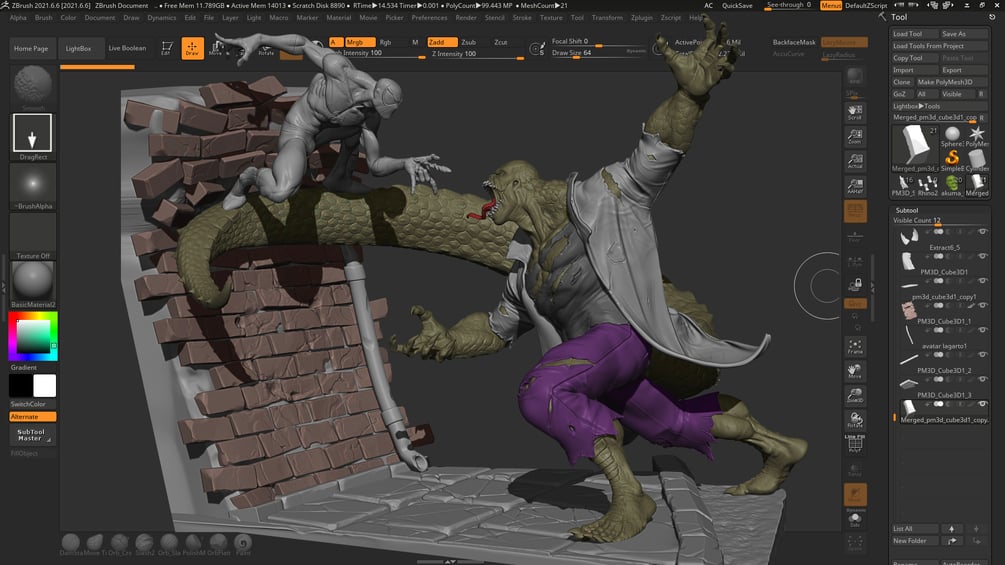Screen dimensions: 1005x565
Task: Open the Texture Off selector
Action: pos(33,236)
